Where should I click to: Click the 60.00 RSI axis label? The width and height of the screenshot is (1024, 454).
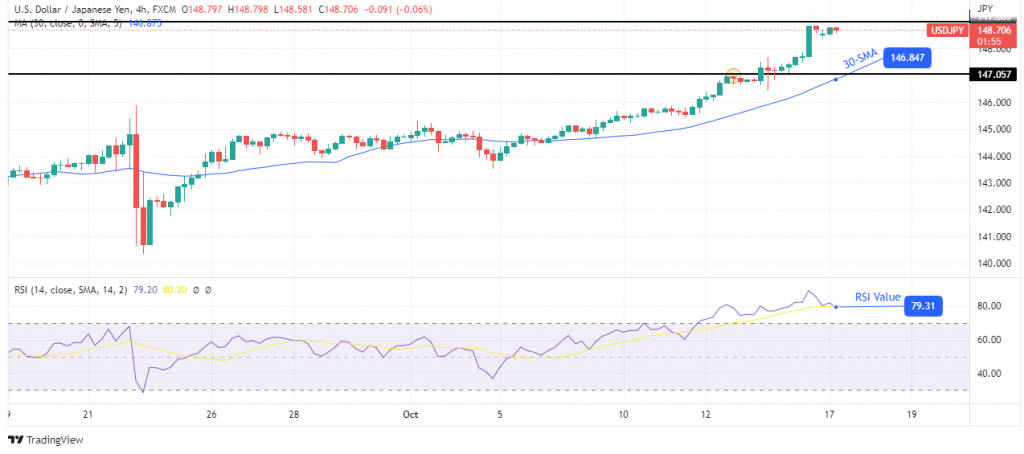pyautogui.click(x=988, y=340)
